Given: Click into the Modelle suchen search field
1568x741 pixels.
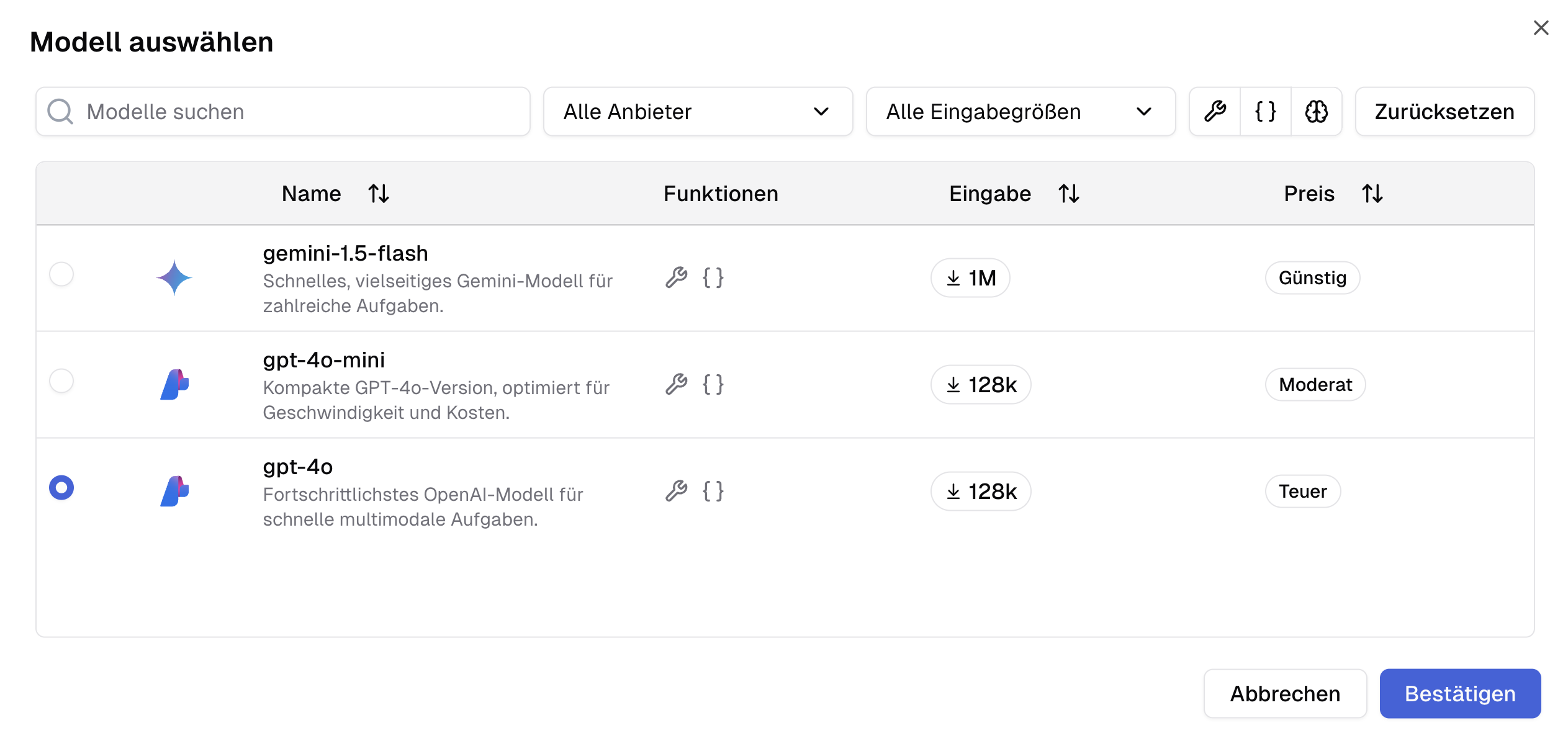Looking at the screenshot, I should pyautogui.click(x=248, y=112).
